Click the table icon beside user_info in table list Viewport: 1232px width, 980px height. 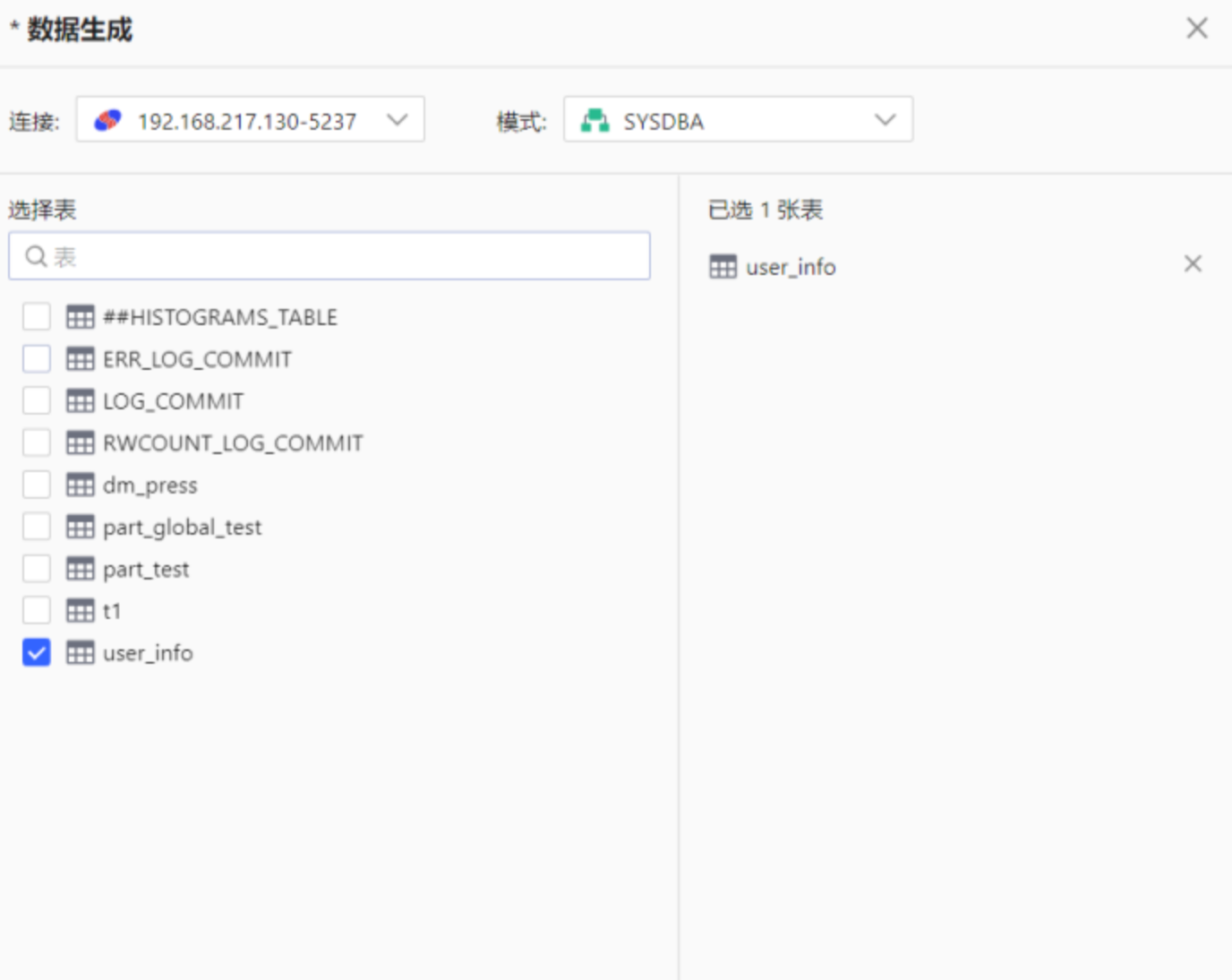80,653
